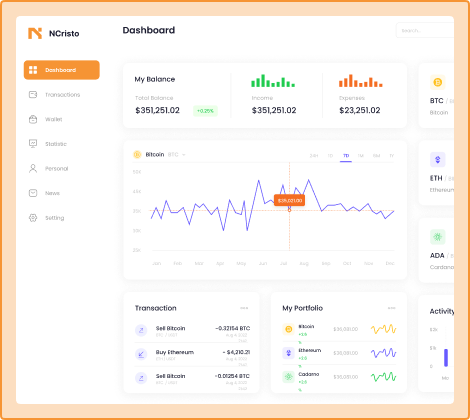Click the Cardano ADA card icon
Viewport: 470px width, 420px height.
438,237
